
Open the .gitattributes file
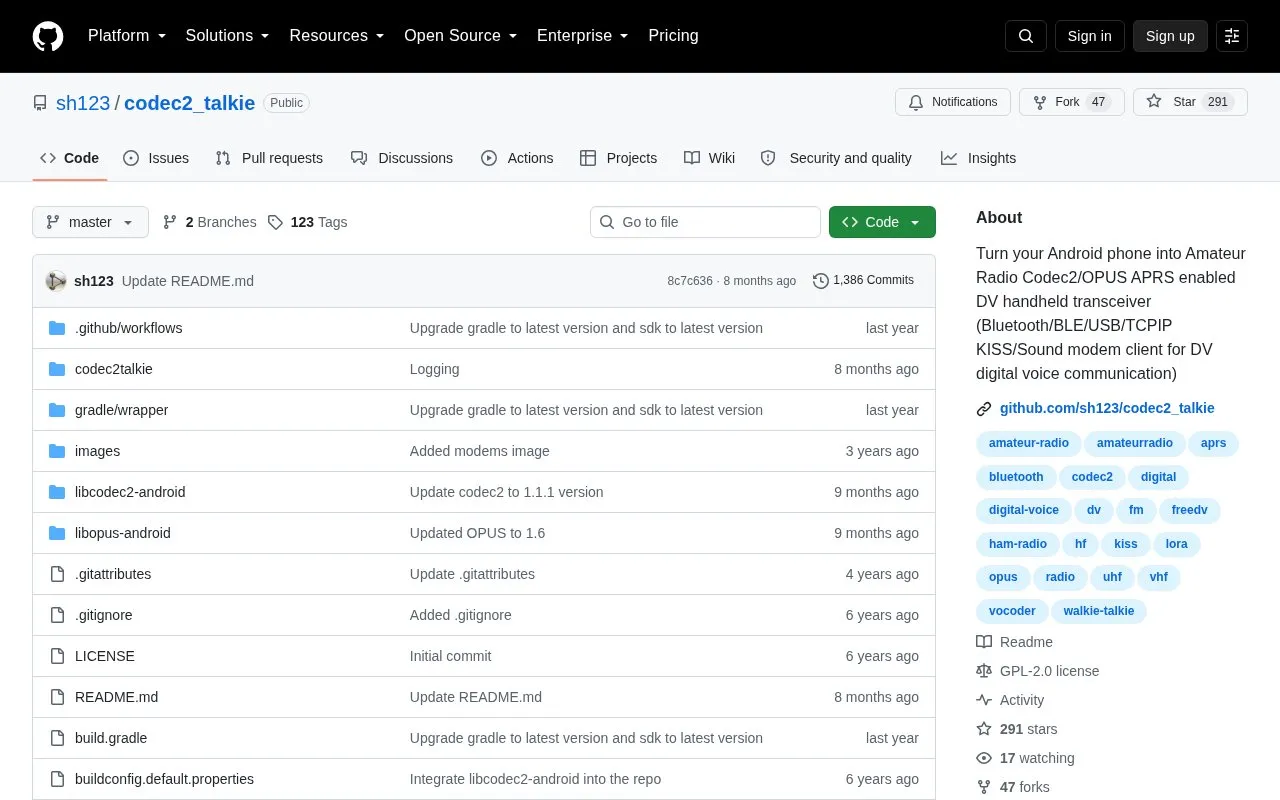click(113, 574)
